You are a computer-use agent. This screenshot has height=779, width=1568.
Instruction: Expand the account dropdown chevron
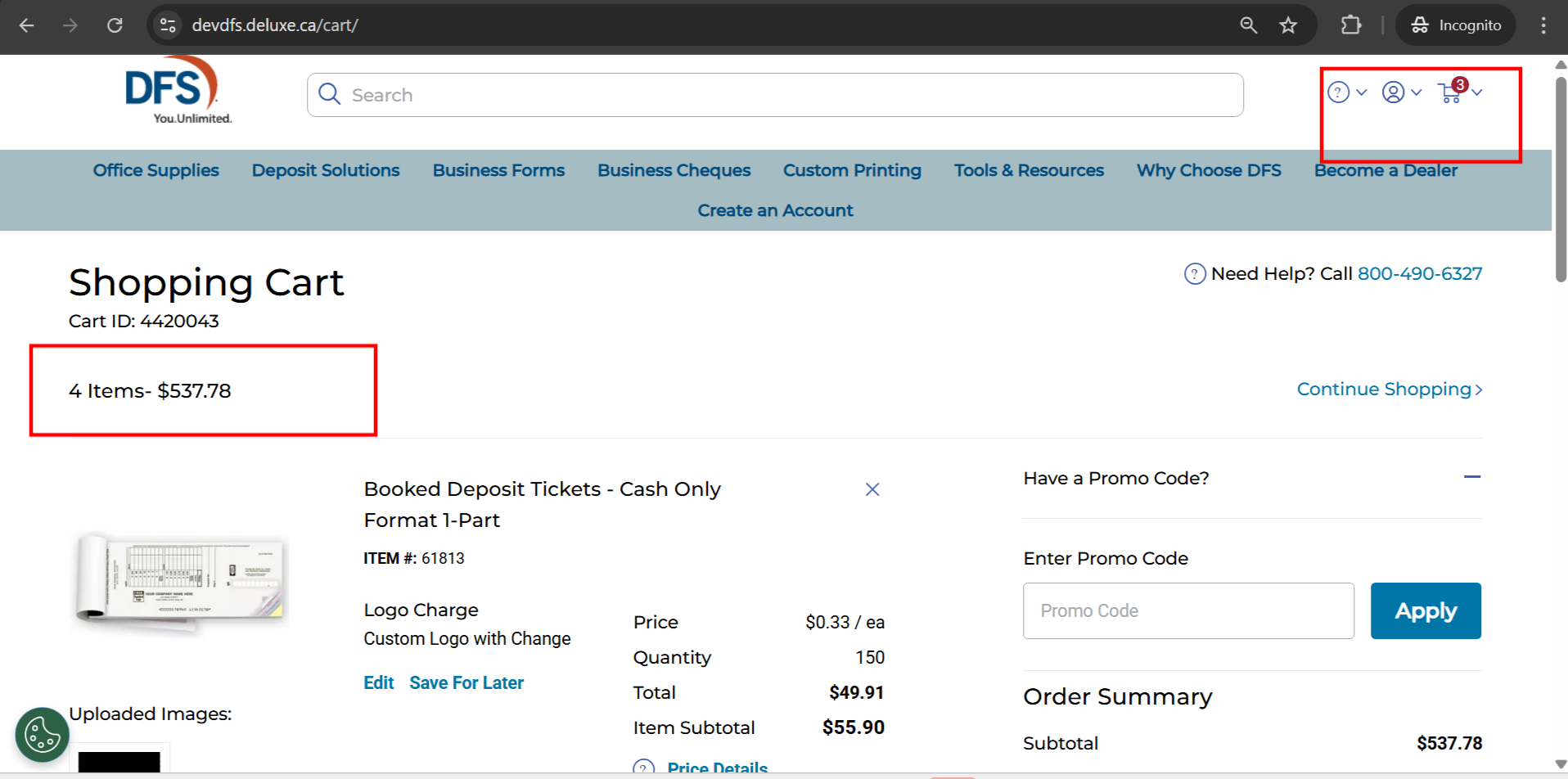1417,92
